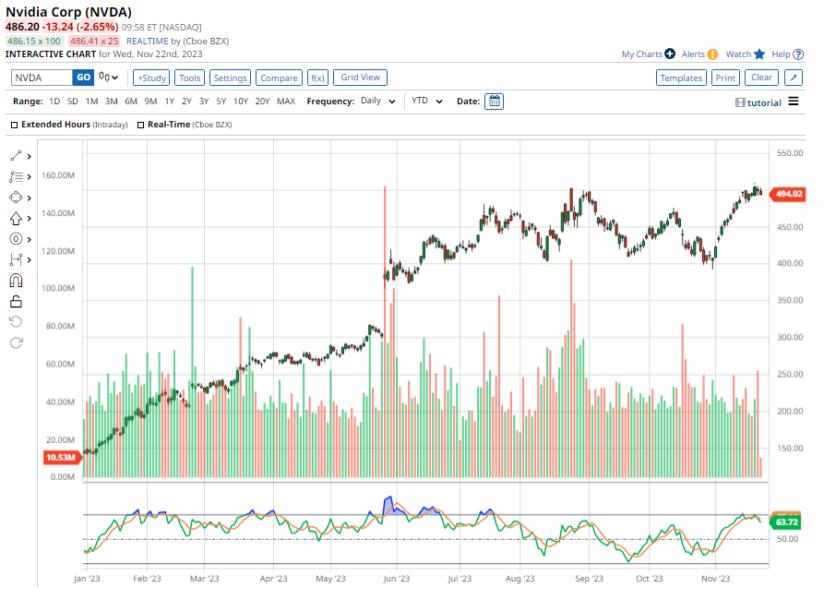Open the tutorial video icon

pyautogui.click(x=740, y=103)
